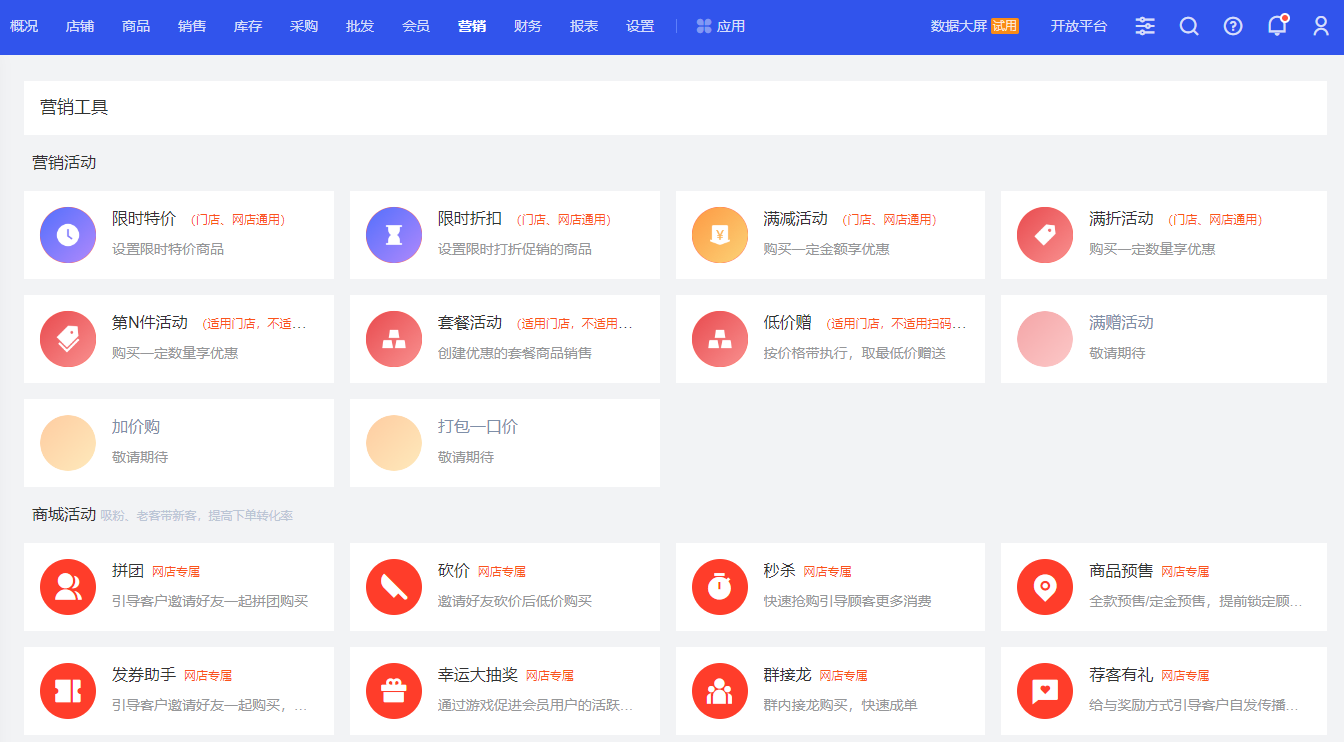This screenshot has width=1344, height=742.
Task: Open the help question-mark icon
Action: click(x=1233, y=26)
